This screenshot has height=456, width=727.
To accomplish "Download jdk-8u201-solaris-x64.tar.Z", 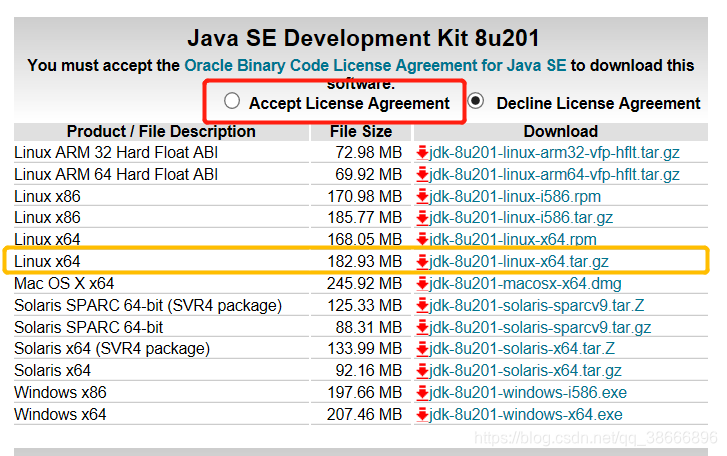I will coord(522,348).
